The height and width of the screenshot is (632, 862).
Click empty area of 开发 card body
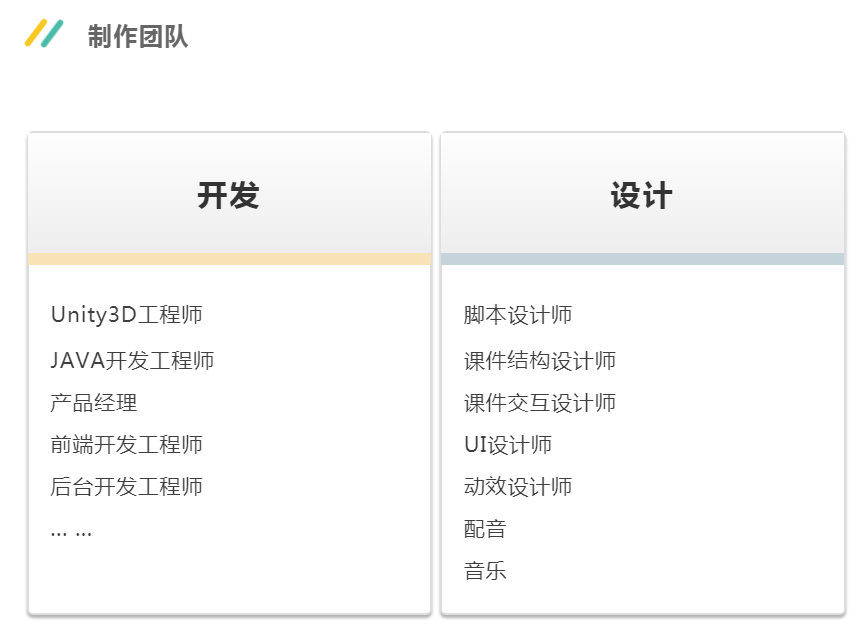(300, 570)
